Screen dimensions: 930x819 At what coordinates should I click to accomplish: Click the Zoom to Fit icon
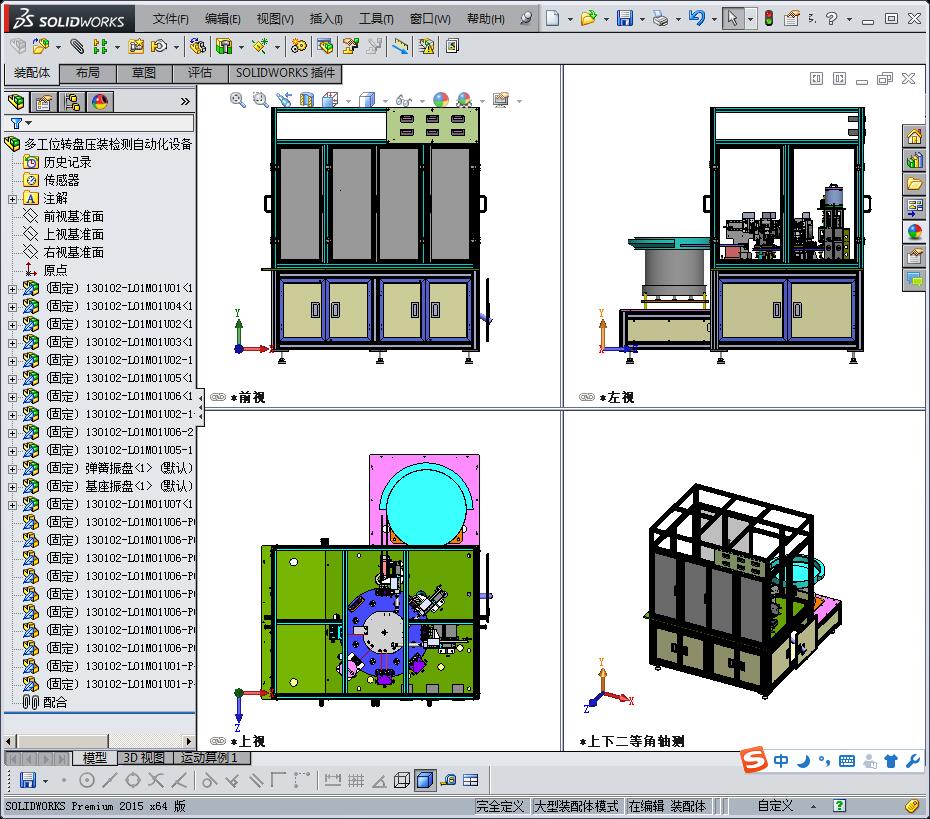(238, 100)
